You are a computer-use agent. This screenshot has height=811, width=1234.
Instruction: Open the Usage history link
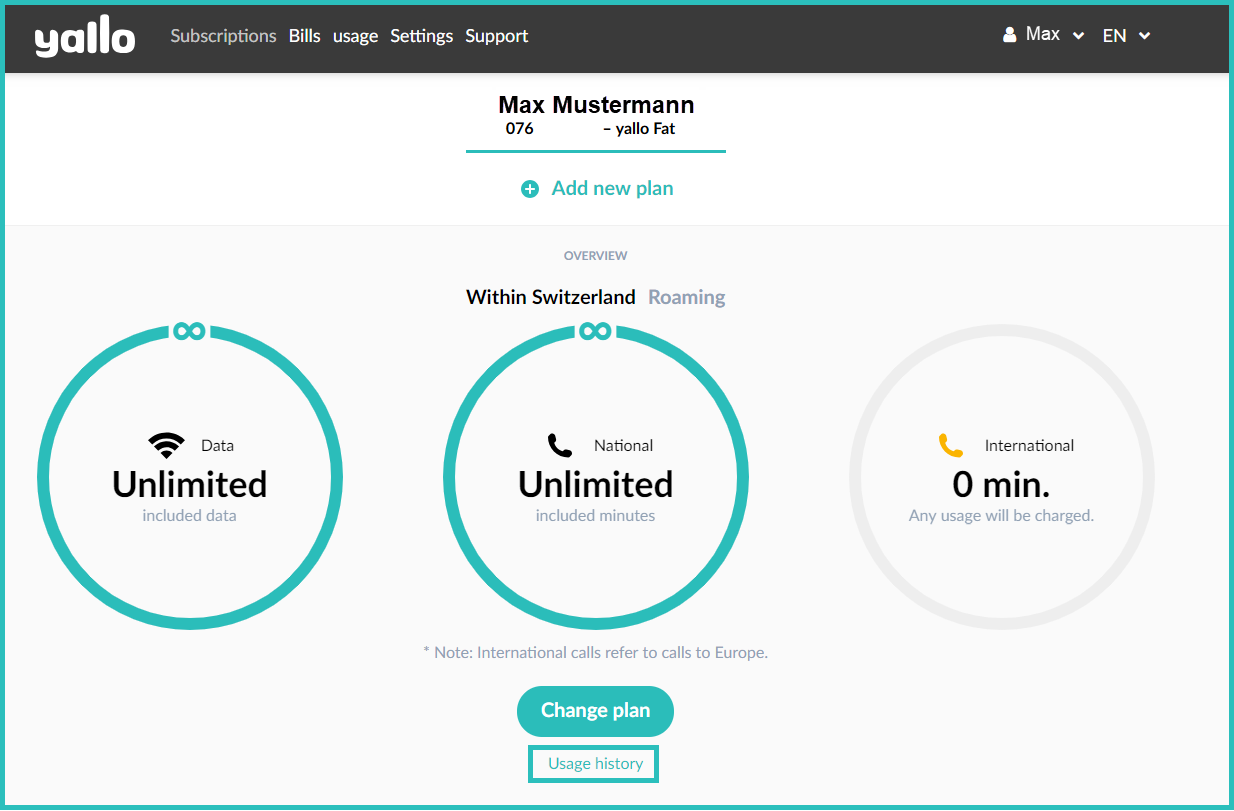tap(593, 764)
